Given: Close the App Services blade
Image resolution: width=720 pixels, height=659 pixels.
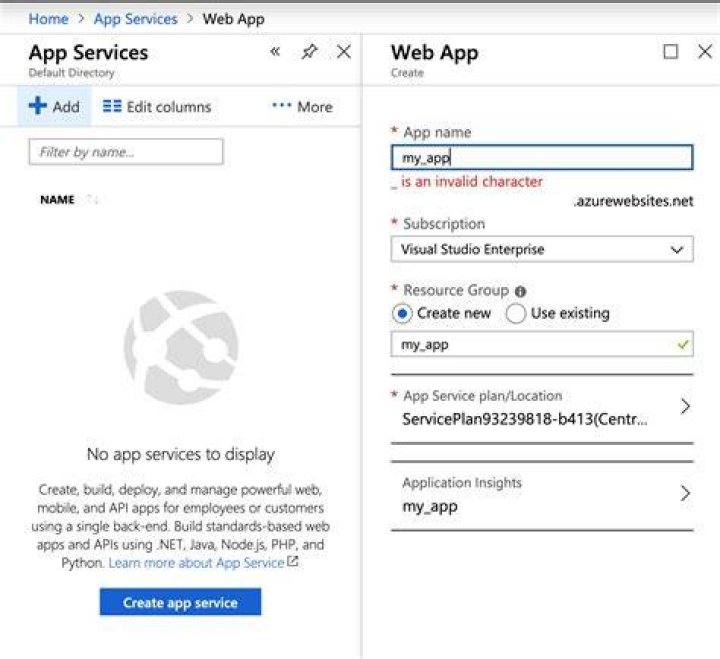Looking at the screenshot, I should click(x=344, y=51).
